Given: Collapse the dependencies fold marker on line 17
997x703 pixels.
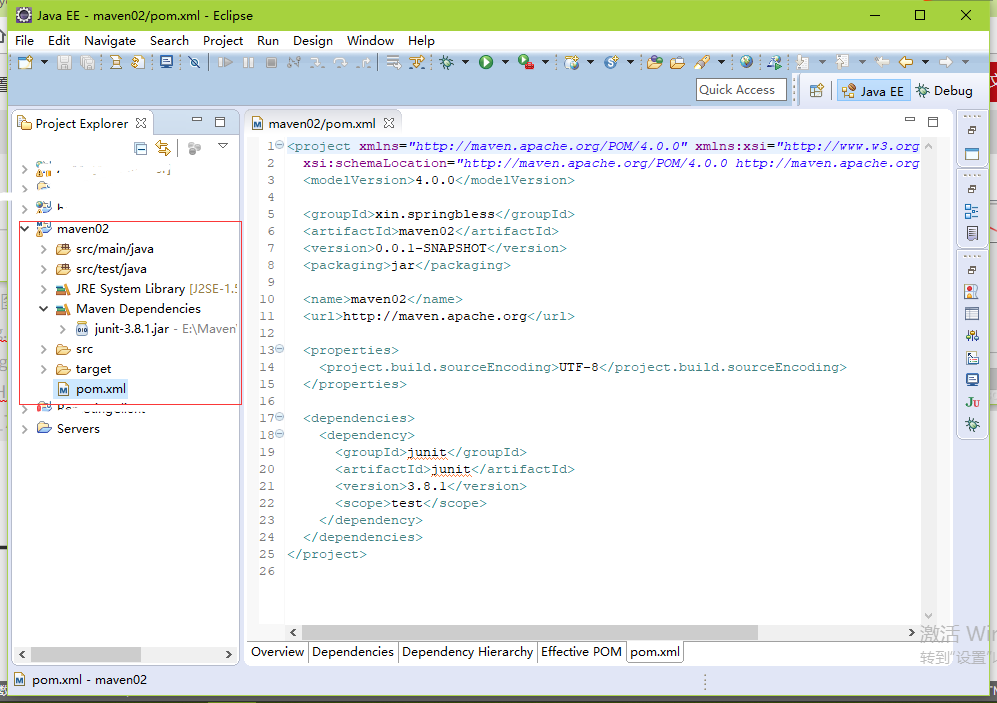Looking at the screenshot, I should 280,417.
